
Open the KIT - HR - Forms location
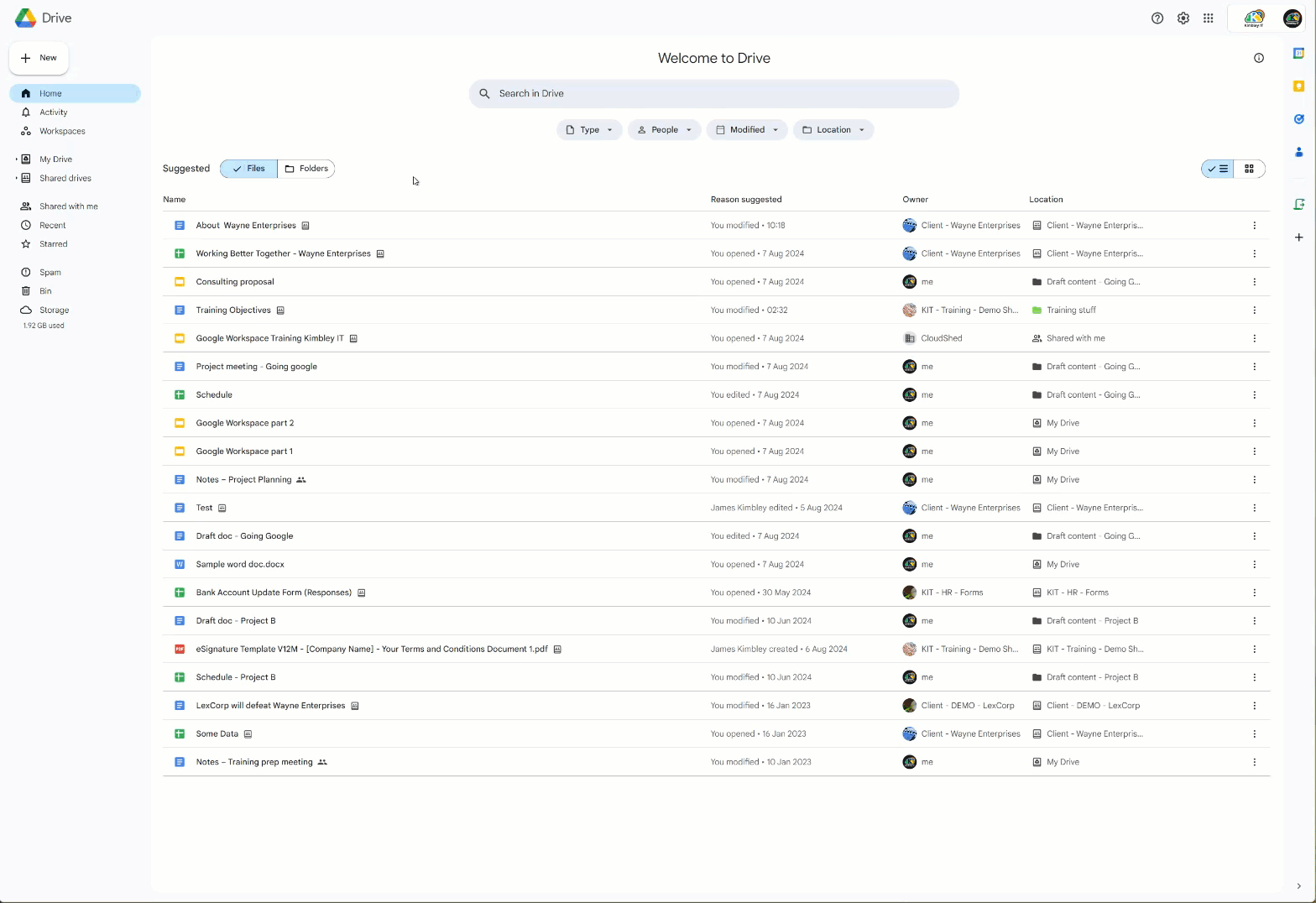point(1070,592)
